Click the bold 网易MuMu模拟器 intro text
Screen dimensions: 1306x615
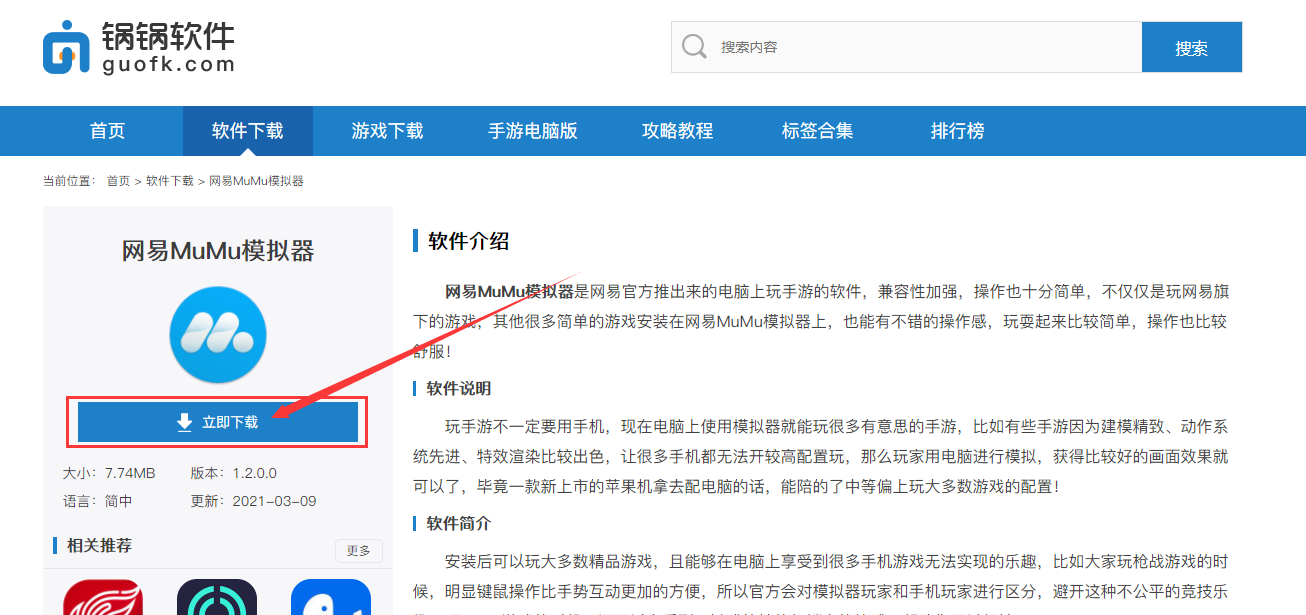(x=510, y=292)
